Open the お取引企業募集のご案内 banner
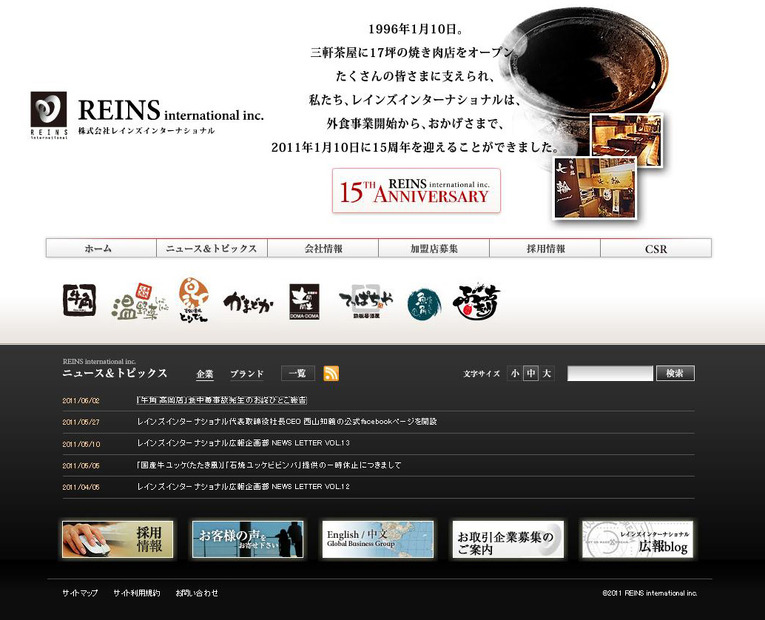Viewport: 765px width, 620px height. (507, 539)
